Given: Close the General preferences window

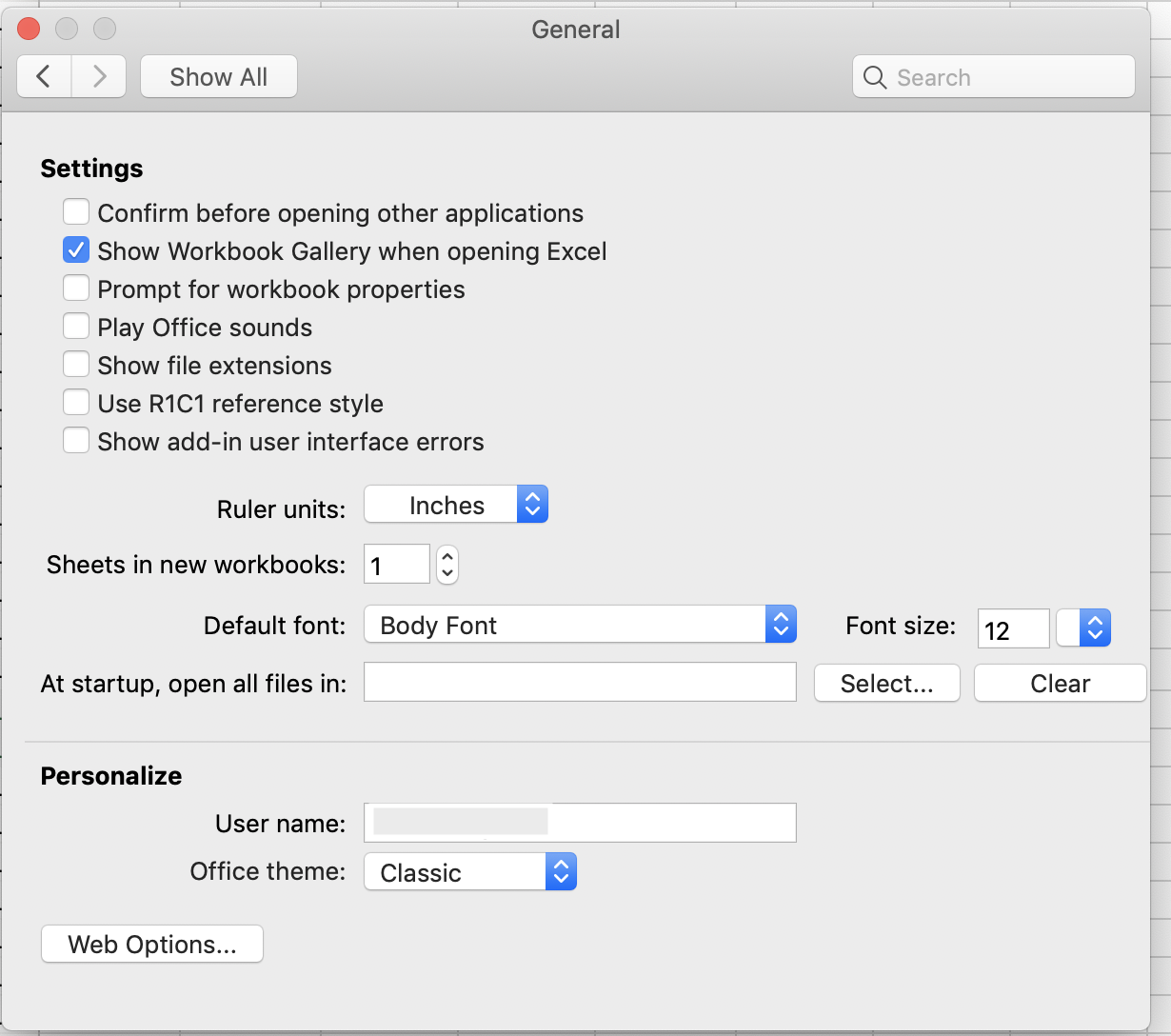Looking at the screenshot, I should pos(29,29).
